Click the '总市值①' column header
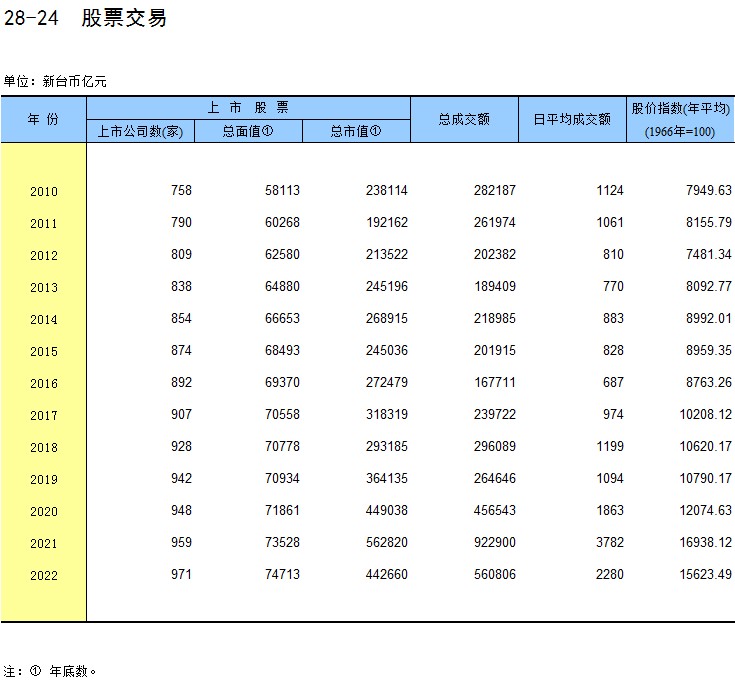 point(356,131)
